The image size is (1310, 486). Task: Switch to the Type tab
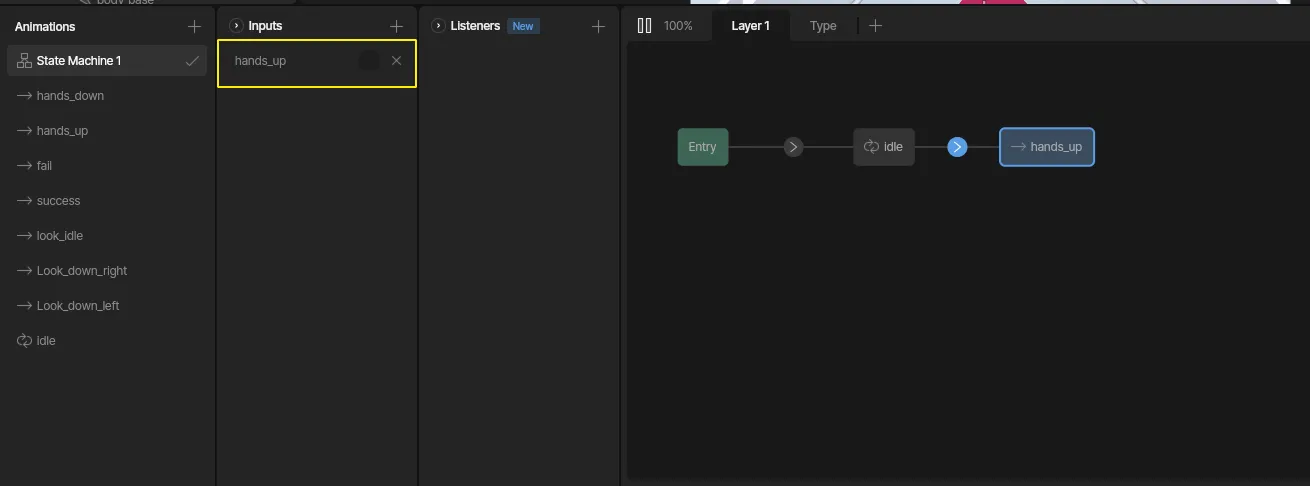[823, 26]
